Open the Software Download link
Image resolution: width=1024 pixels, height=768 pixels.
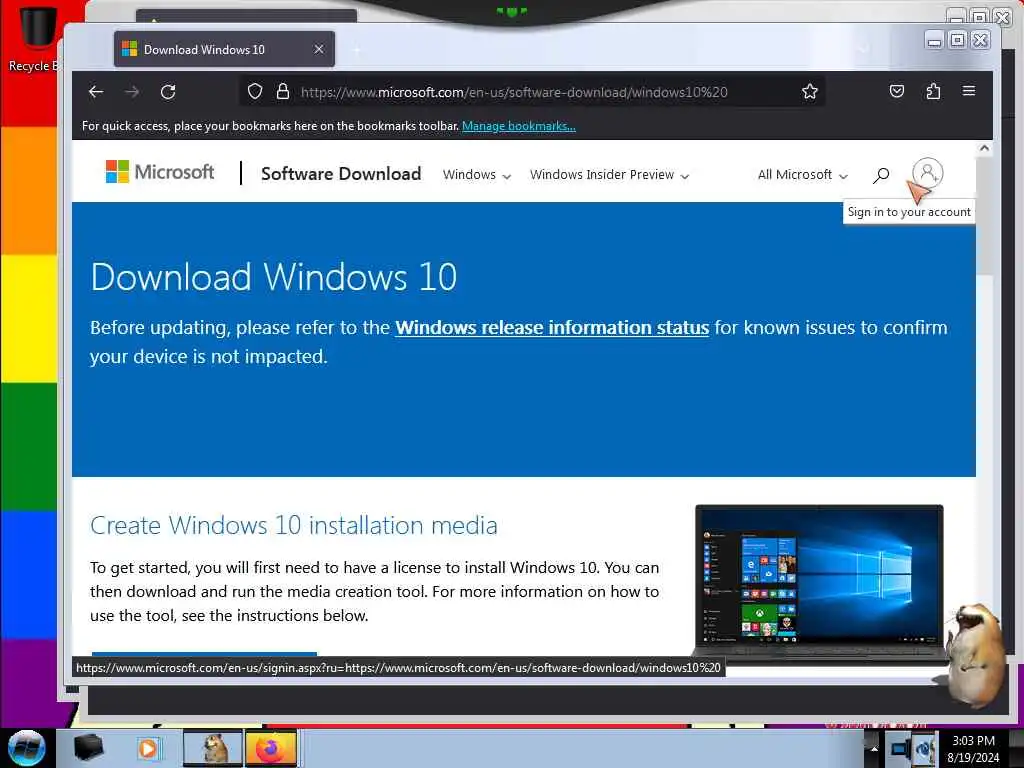pos(341,174)
